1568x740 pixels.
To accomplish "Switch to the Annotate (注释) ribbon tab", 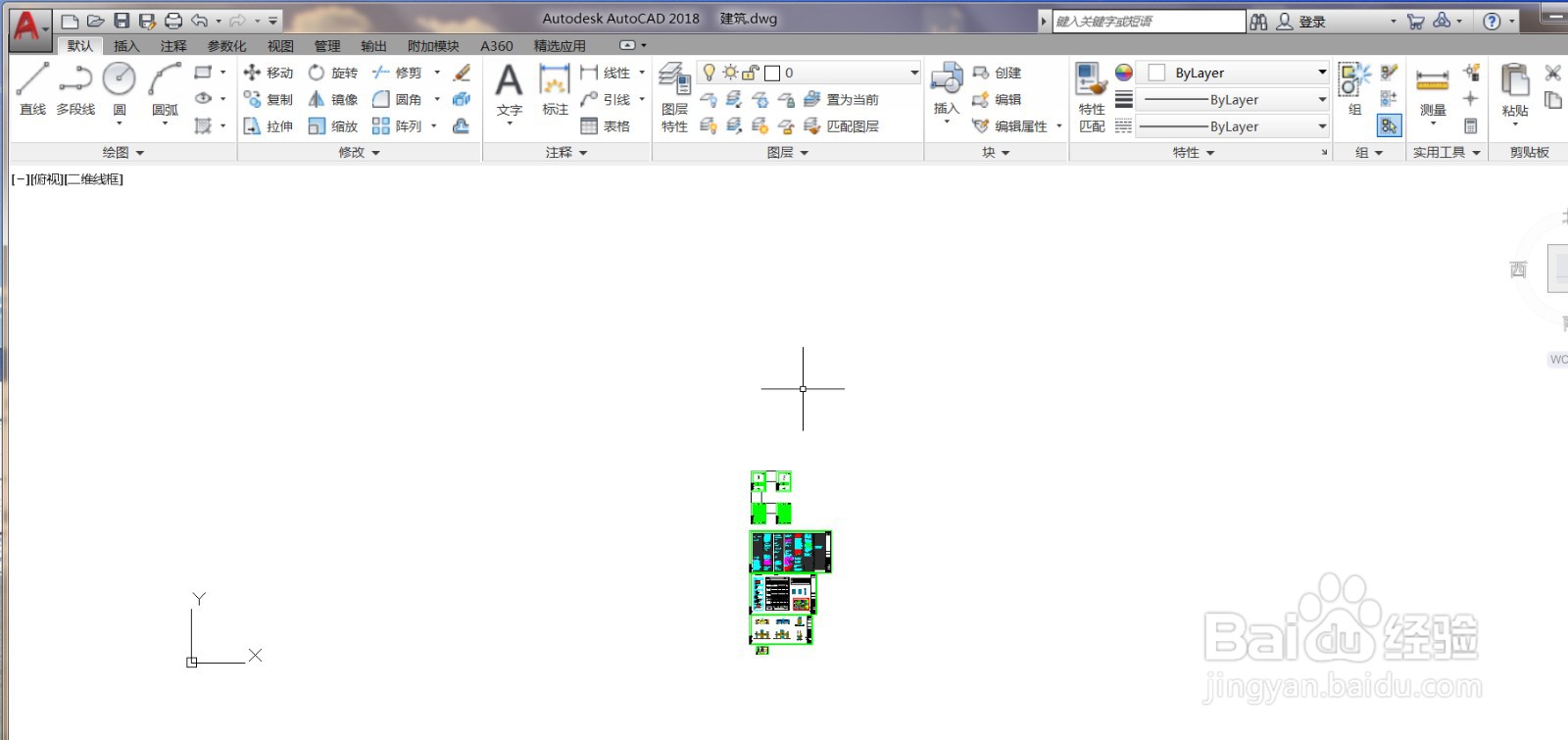I will pos(173,46).
